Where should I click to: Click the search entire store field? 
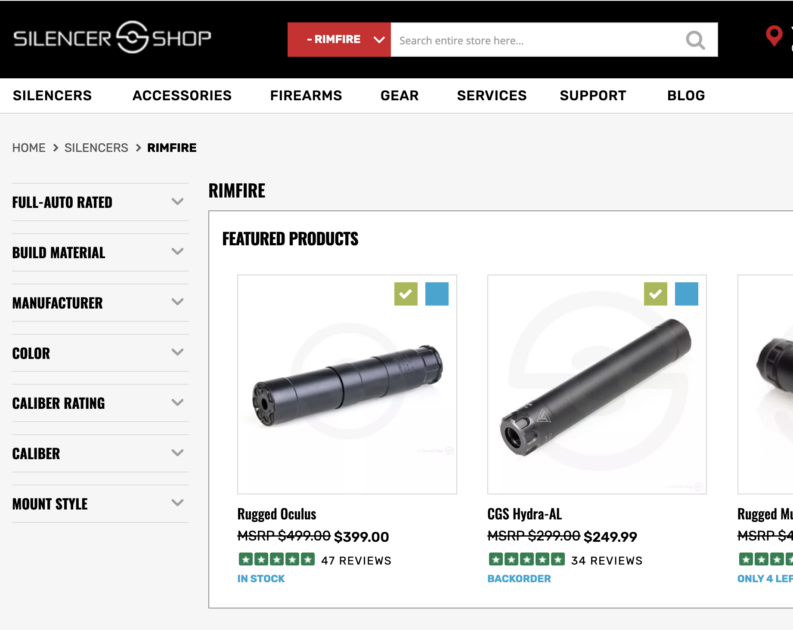coord(535,40)
